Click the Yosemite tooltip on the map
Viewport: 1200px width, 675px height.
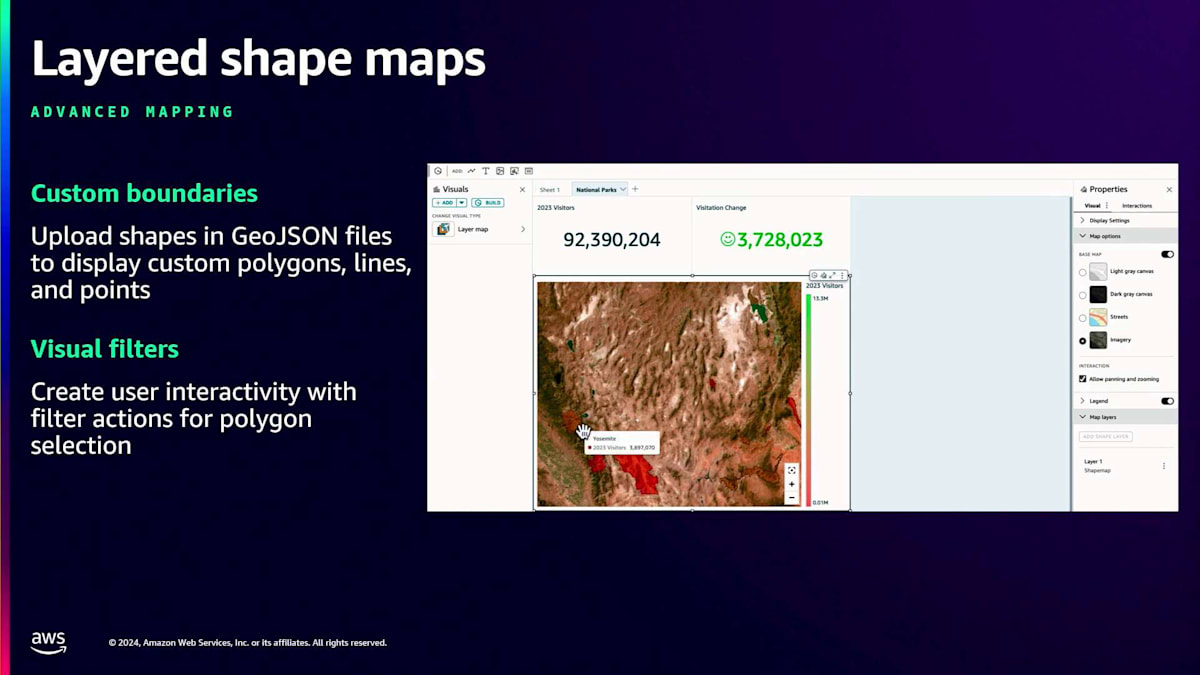coord(621,443)
